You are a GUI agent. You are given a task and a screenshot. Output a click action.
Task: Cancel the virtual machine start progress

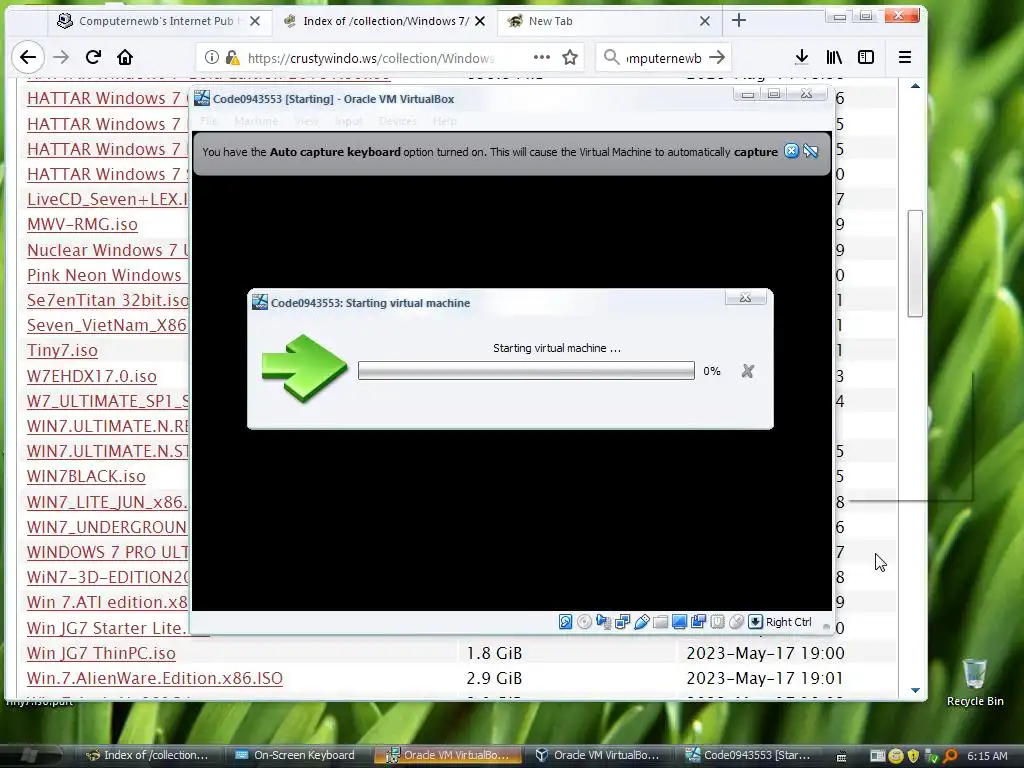point(748,371)
